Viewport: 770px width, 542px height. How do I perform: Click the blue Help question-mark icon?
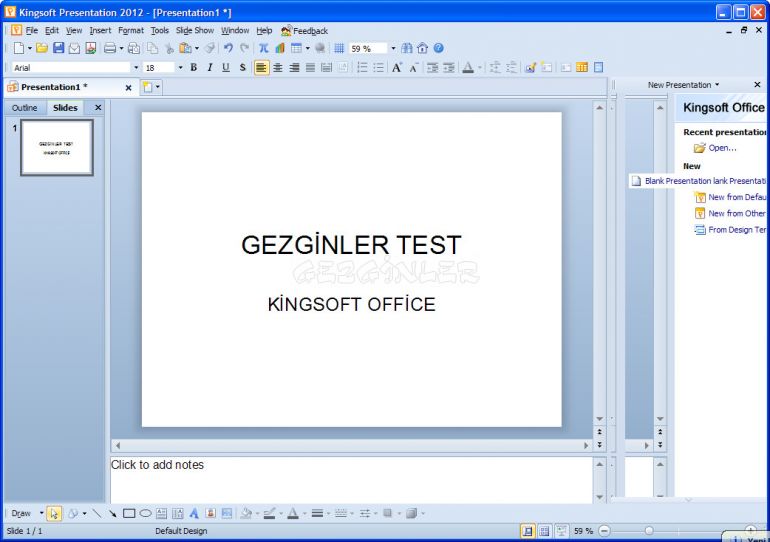(439, 48)
